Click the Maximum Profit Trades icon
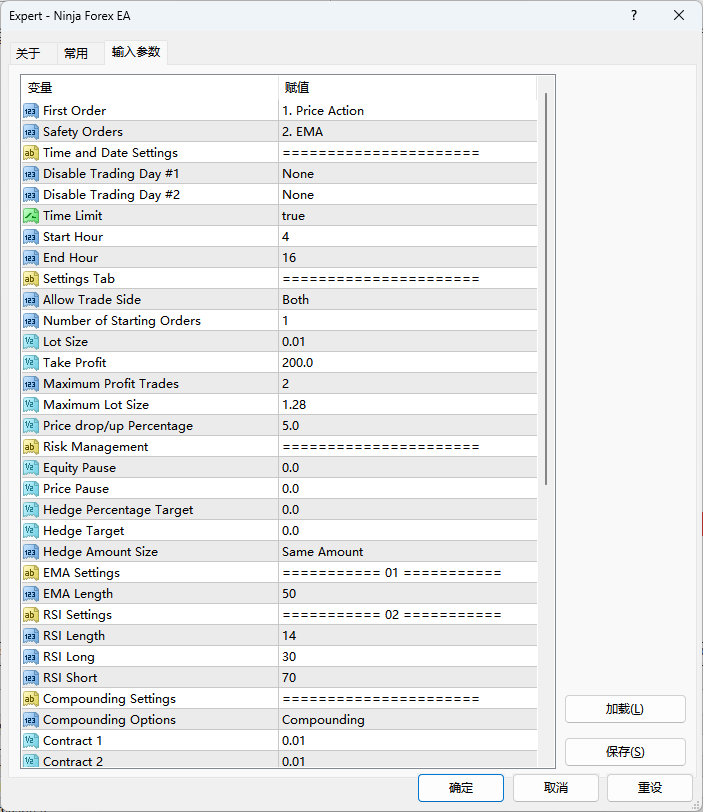Image resolution: width=703 pixels, height=812 pixels. [31, 384]
